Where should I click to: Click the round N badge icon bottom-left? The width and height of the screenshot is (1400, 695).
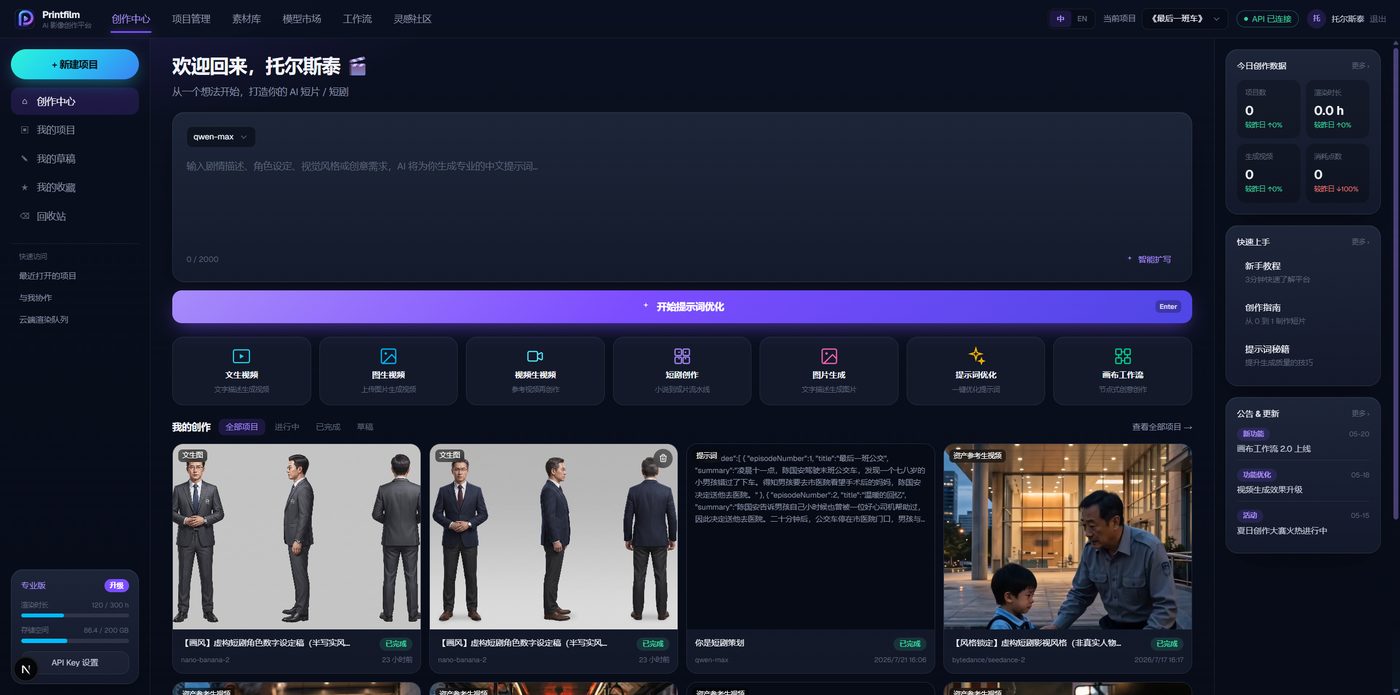point(25,667)
